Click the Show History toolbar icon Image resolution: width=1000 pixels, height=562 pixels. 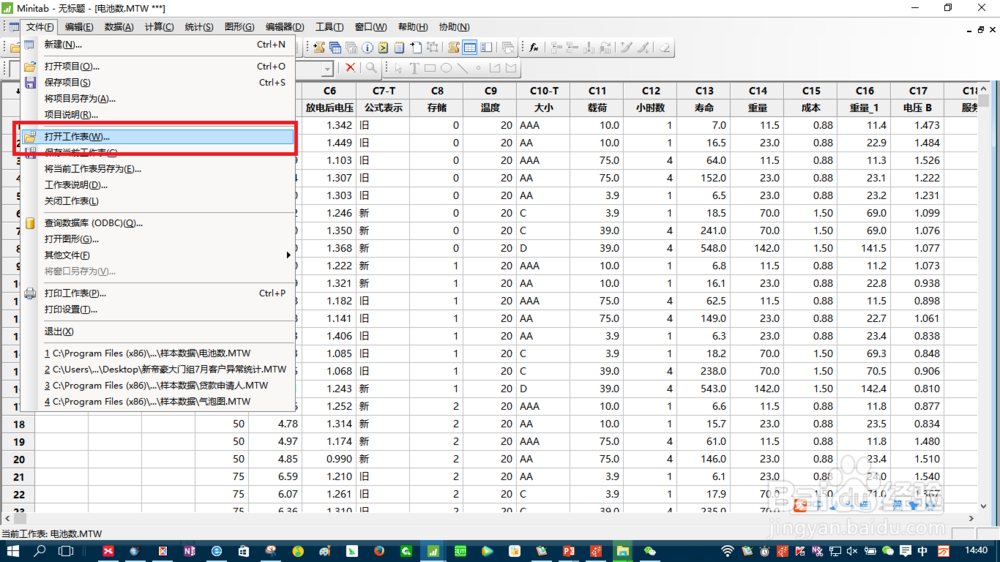383,47
